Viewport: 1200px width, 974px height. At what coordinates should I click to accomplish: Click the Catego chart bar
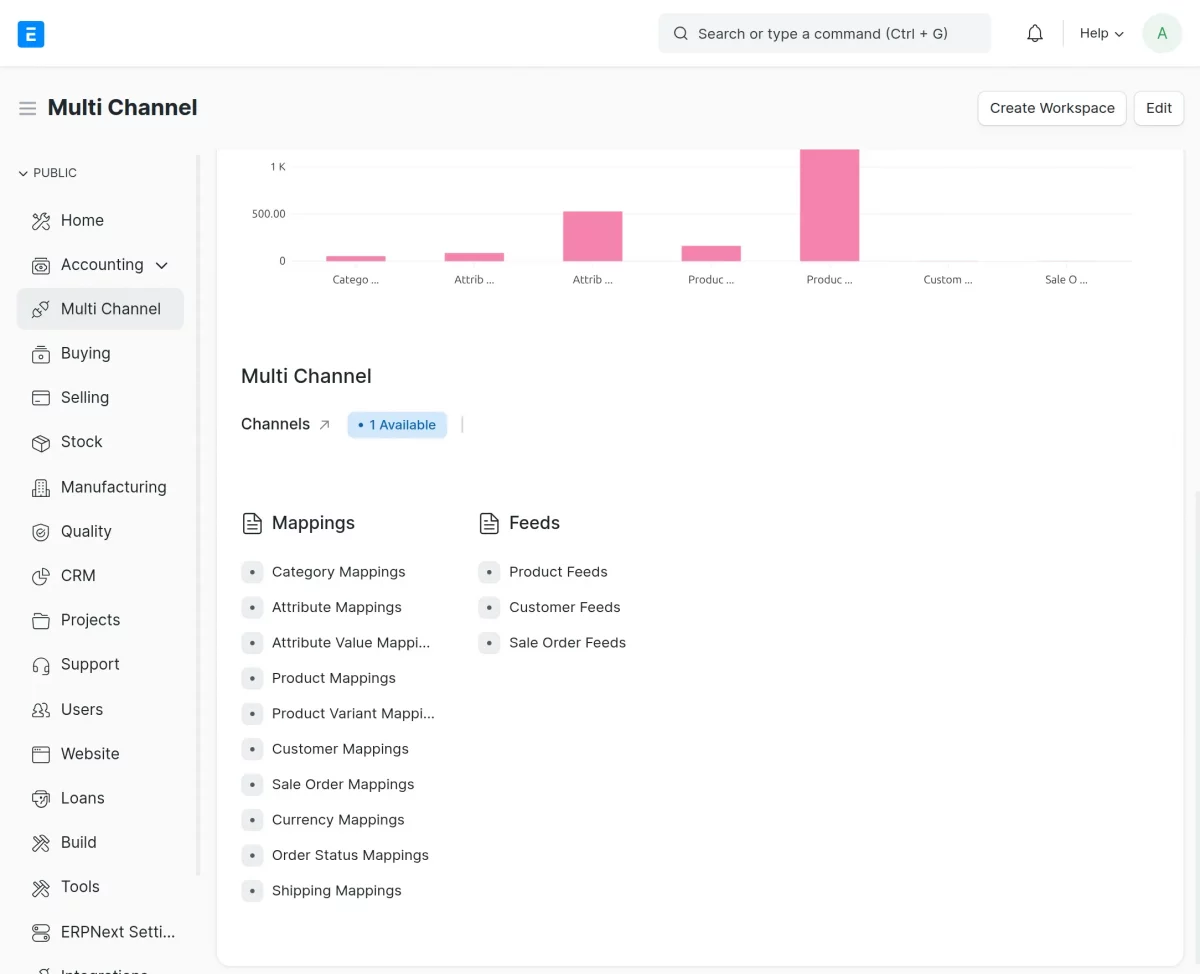(x=355, y=258)
